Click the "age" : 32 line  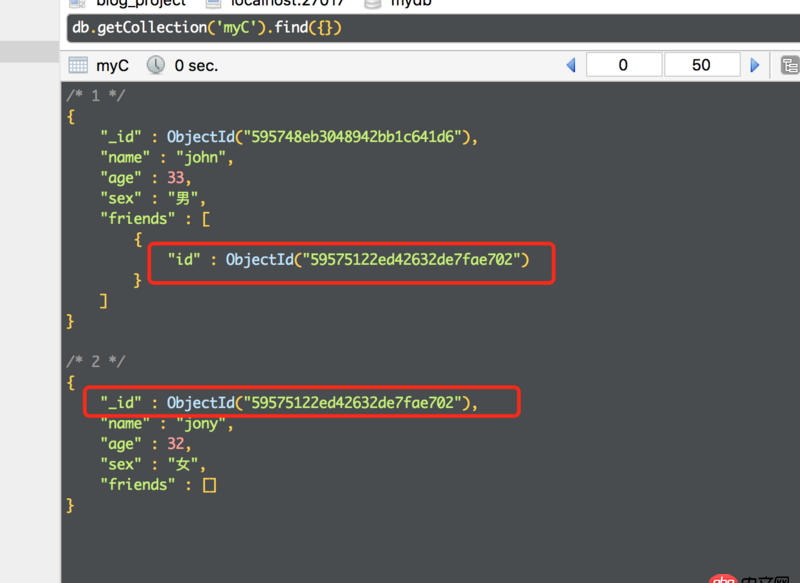tap(146, 444)
